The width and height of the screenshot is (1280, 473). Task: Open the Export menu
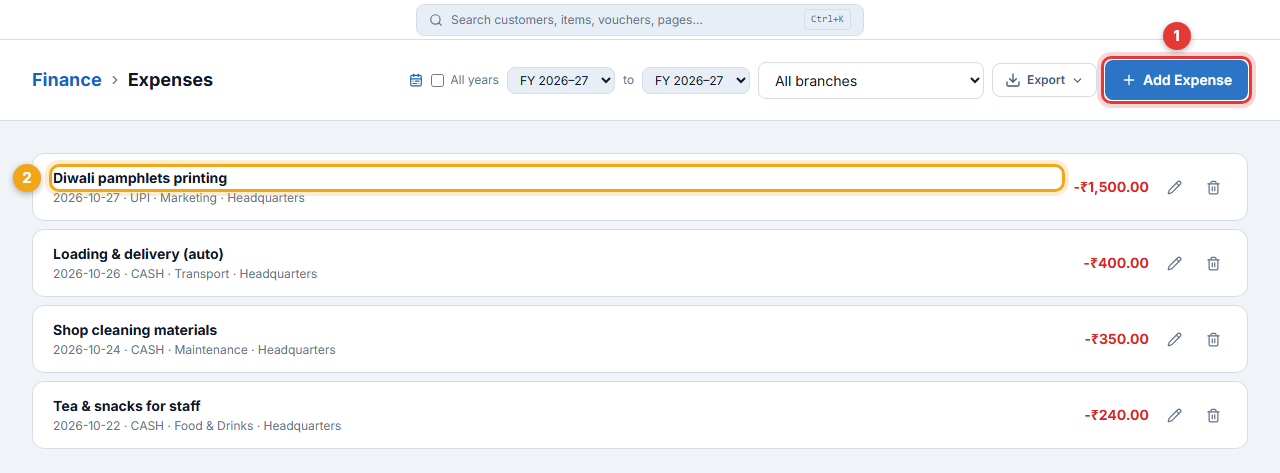tap(1044, 80)
